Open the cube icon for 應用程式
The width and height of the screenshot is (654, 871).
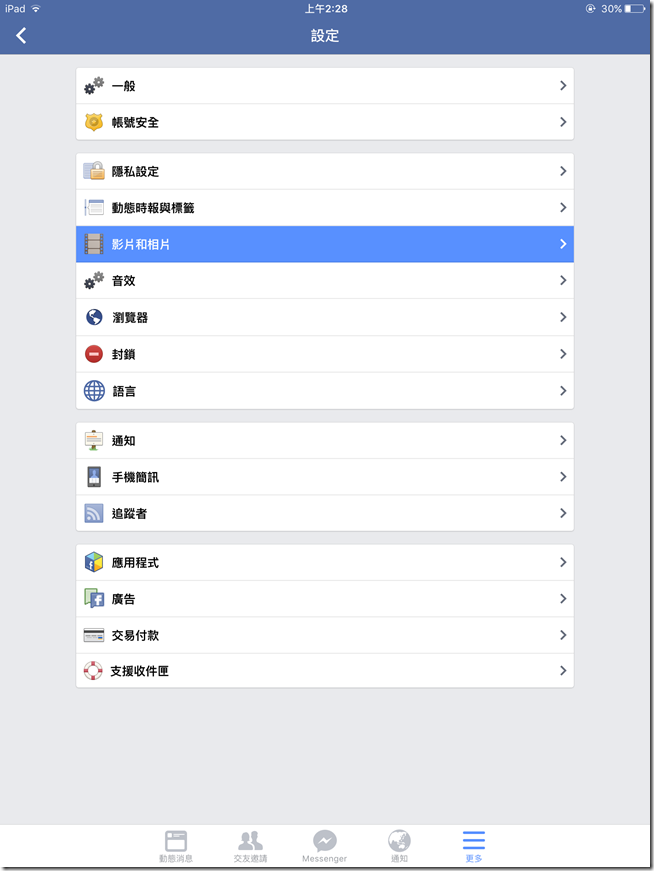94,562
